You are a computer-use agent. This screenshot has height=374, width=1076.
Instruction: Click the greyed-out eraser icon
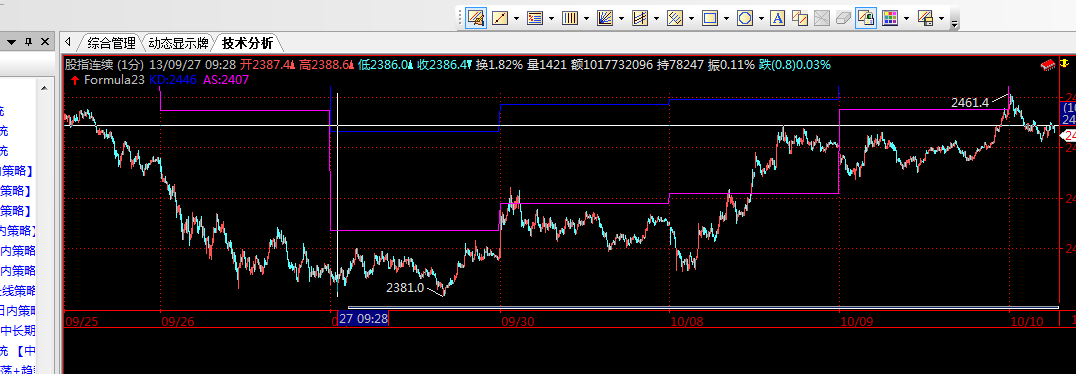click(x=843, y=18)
